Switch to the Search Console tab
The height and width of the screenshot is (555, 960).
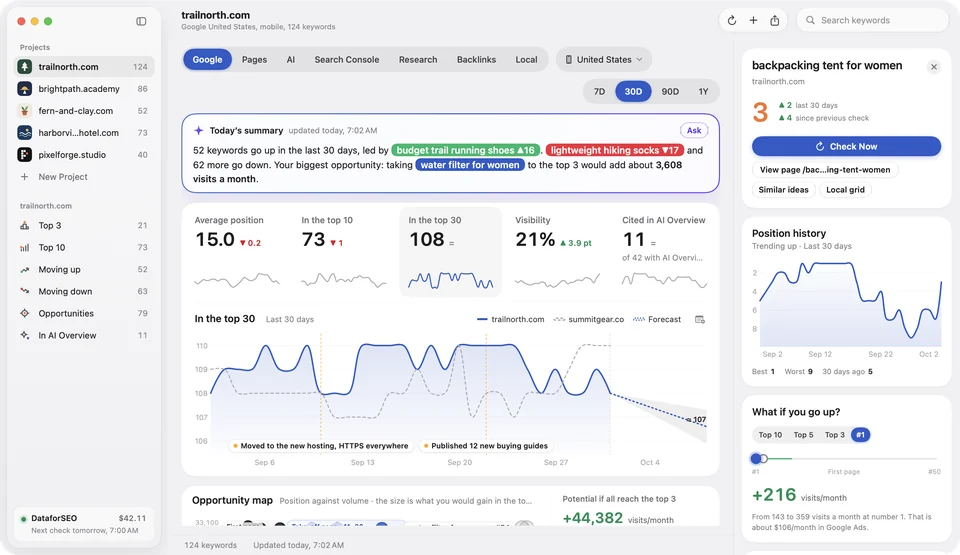tap(347, 59)
